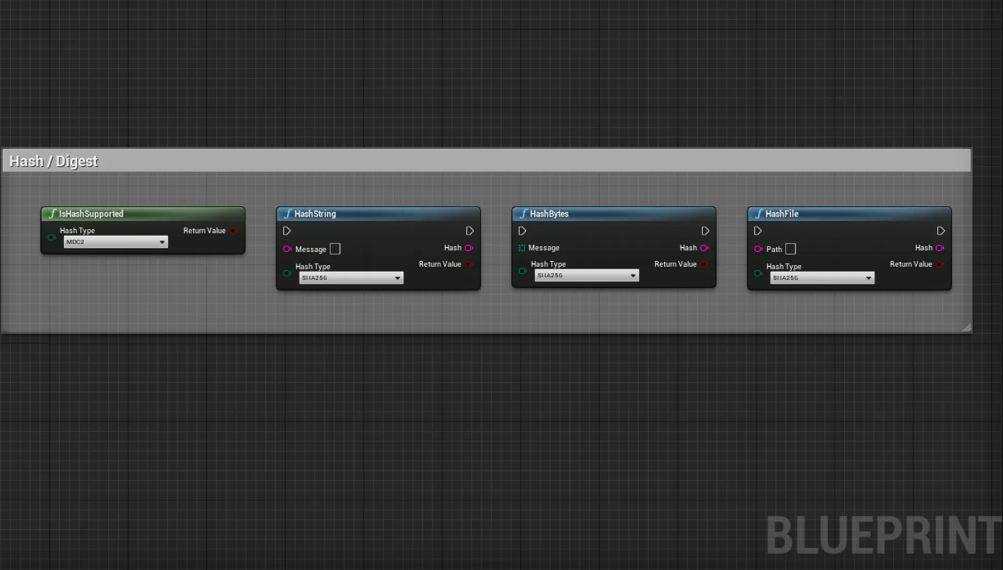This screenshot has height=570, width=1003.
Task: Click the Return Value pin on IsHashSupported
Action: tap(233, 231)
